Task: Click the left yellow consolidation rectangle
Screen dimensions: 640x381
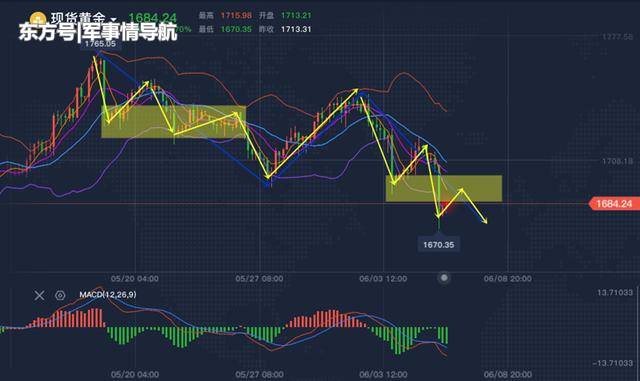Action: point(173,122)
